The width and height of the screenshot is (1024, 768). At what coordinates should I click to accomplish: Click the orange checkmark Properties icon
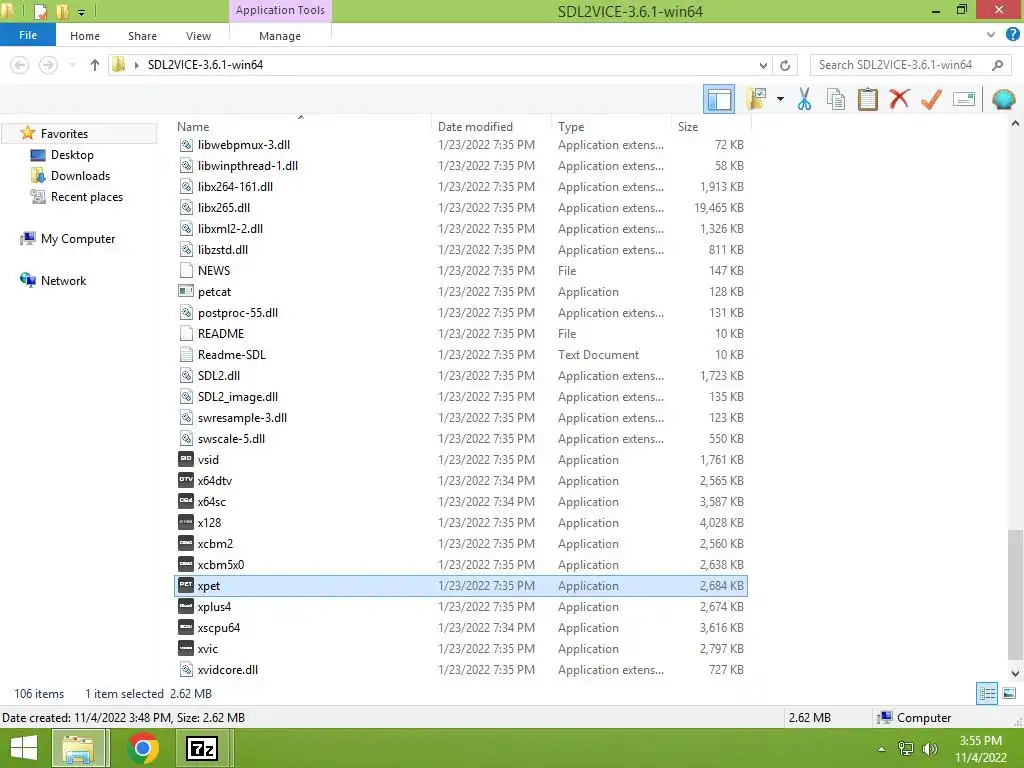point(931,99)
